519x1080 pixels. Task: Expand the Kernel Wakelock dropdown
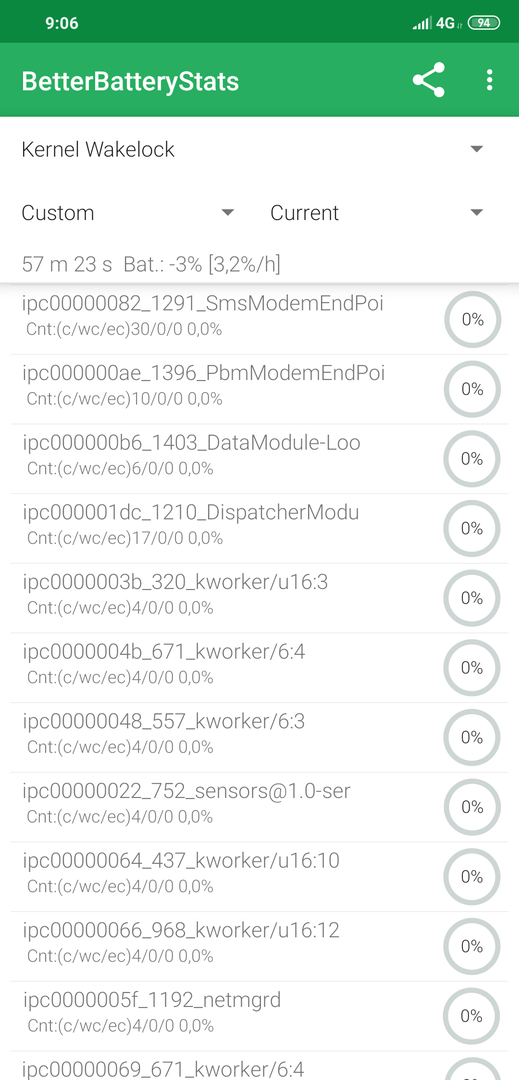point(252,149)
